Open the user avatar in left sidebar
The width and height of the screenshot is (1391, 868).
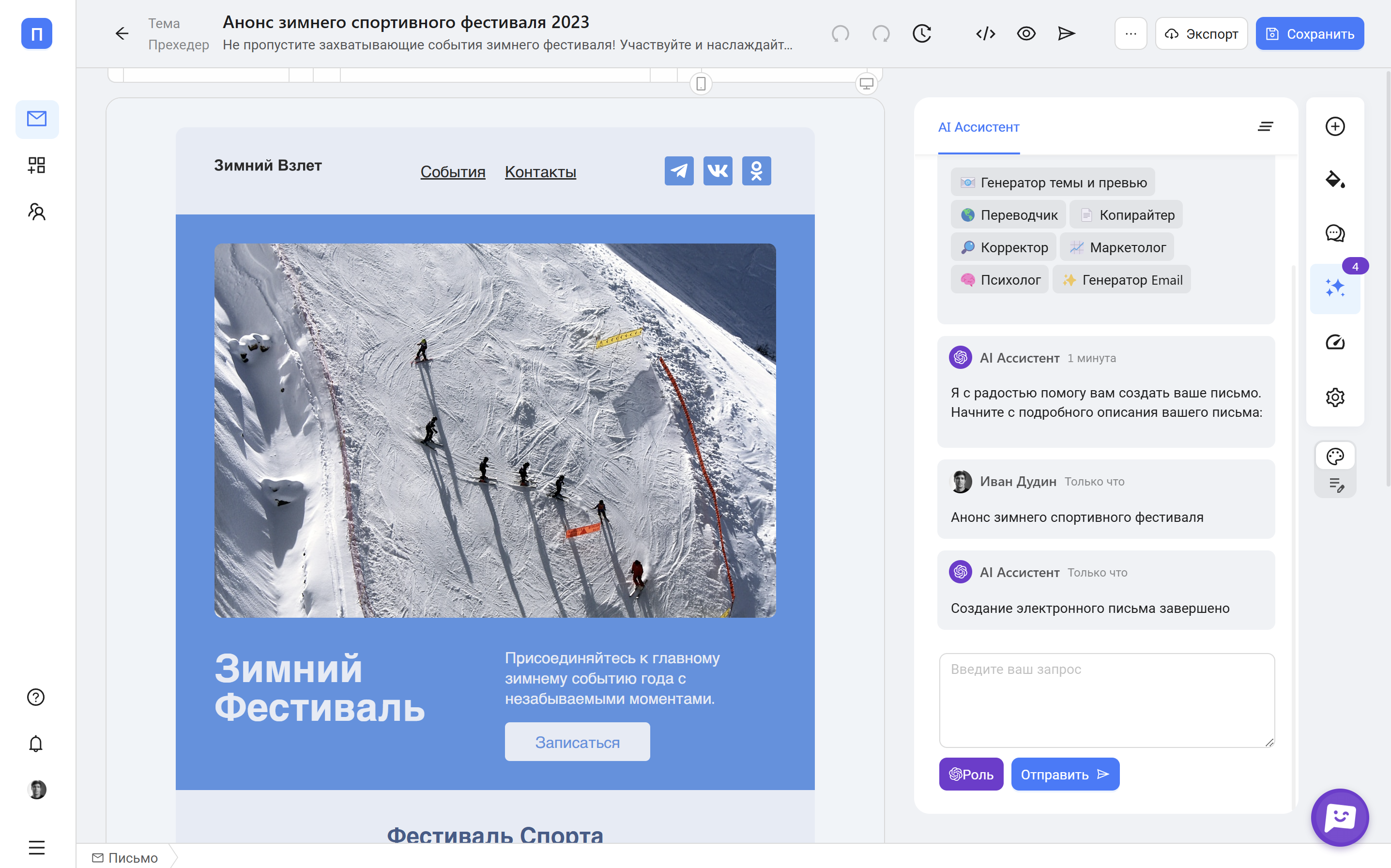click(x=37, y=790)
